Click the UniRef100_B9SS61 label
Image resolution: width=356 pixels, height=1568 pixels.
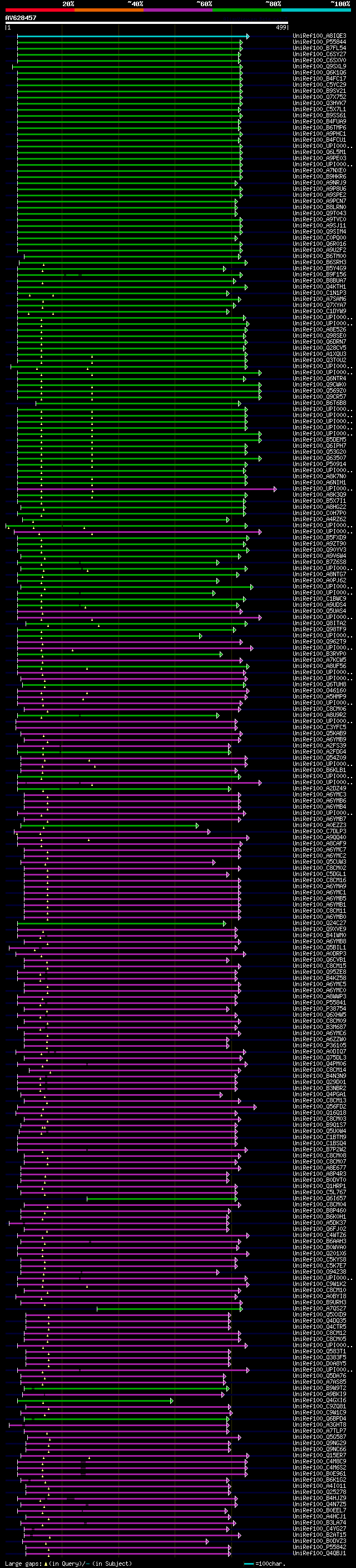pyautogui.click(x=319, y=115)
